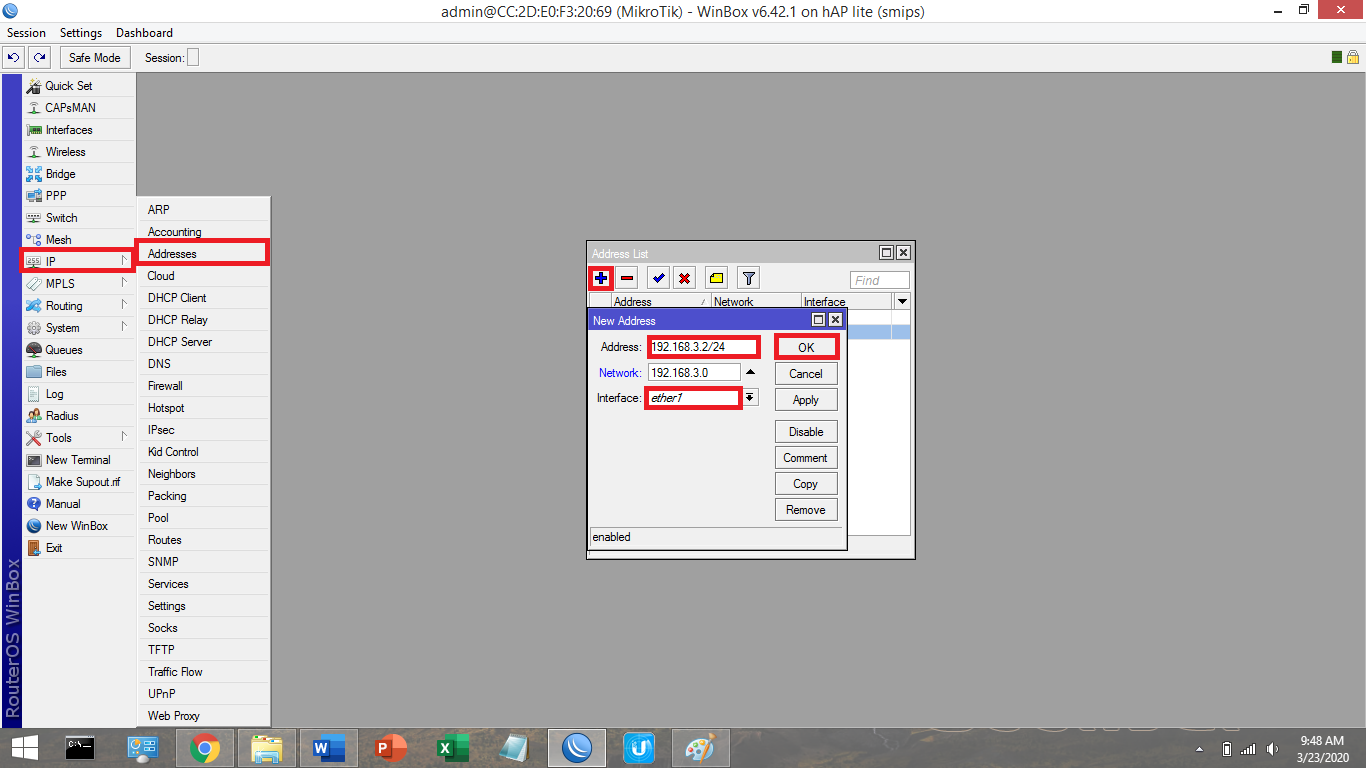Click Comment in the New Address dialog
1366x768 pixels.
point(806,458)
